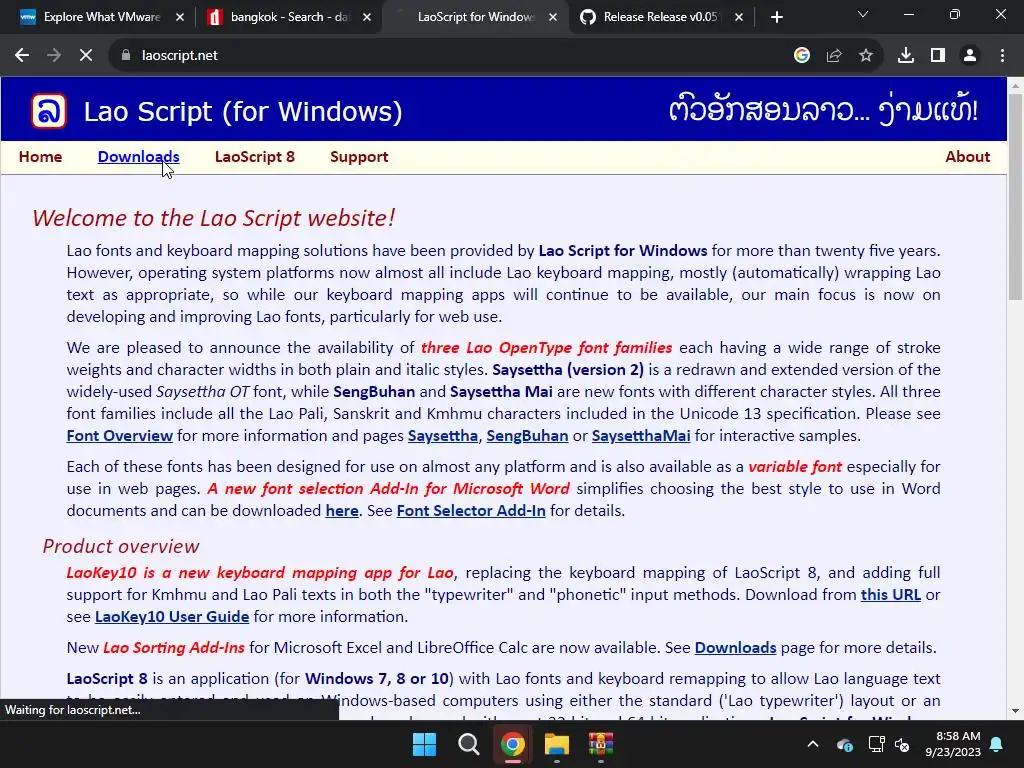Stop loading the page

pyautogui.click(x=86, y=56)
